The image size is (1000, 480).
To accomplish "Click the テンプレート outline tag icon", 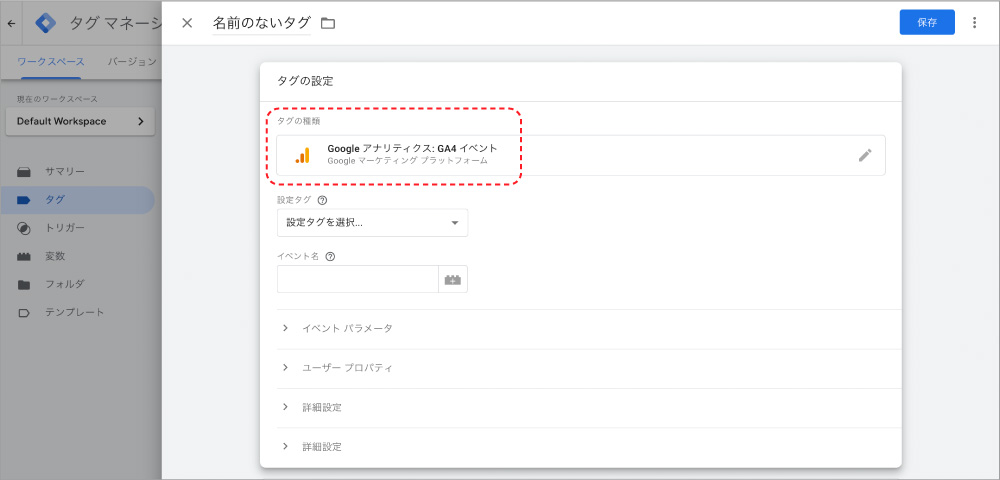I will (24, 313).
